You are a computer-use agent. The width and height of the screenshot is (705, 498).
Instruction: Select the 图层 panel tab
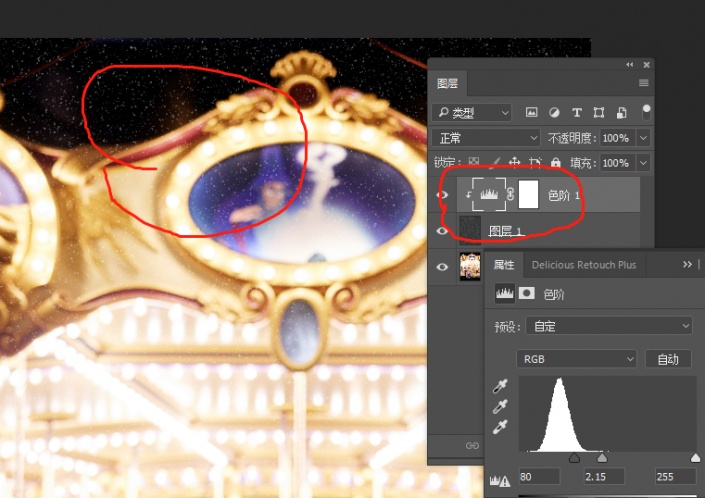[x=447, y=83]
